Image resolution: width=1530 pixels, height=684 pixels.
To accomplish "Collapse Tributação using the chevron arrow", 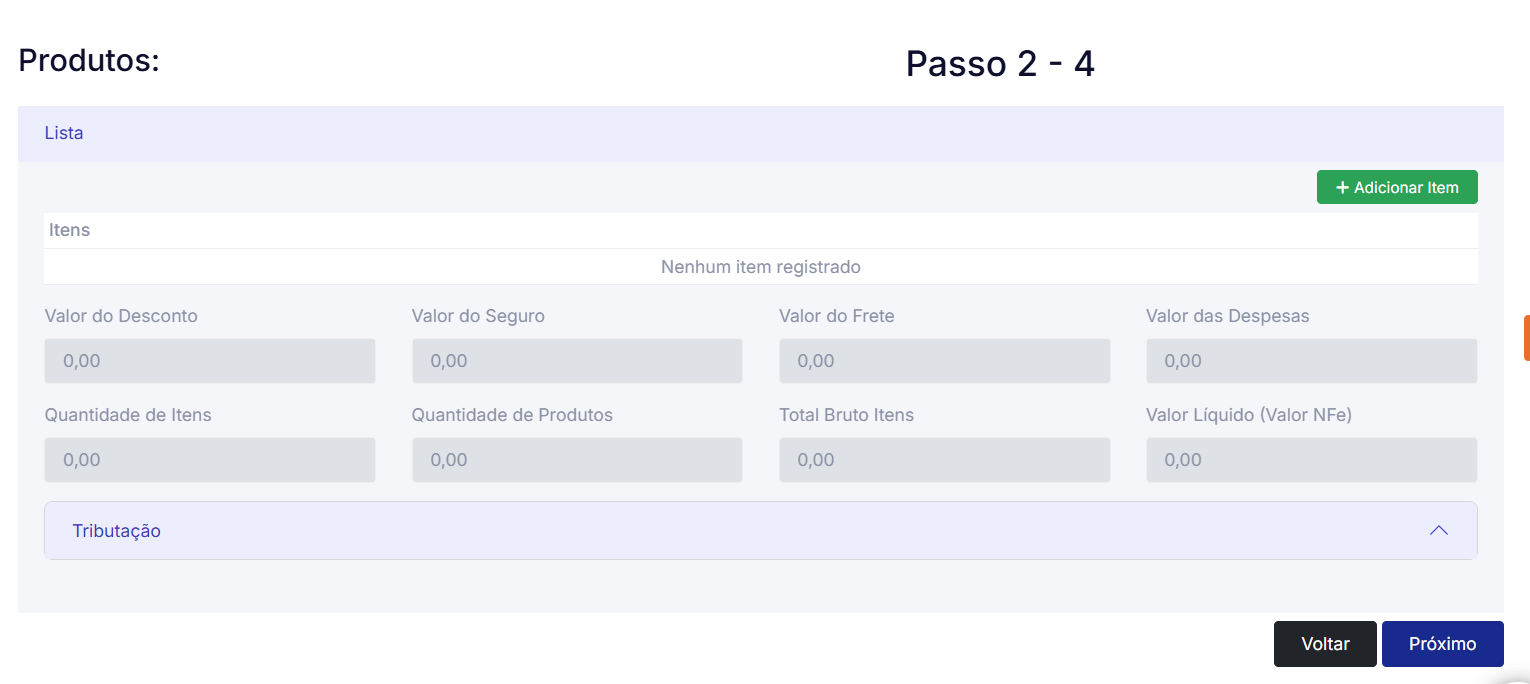I will 1438,530.
